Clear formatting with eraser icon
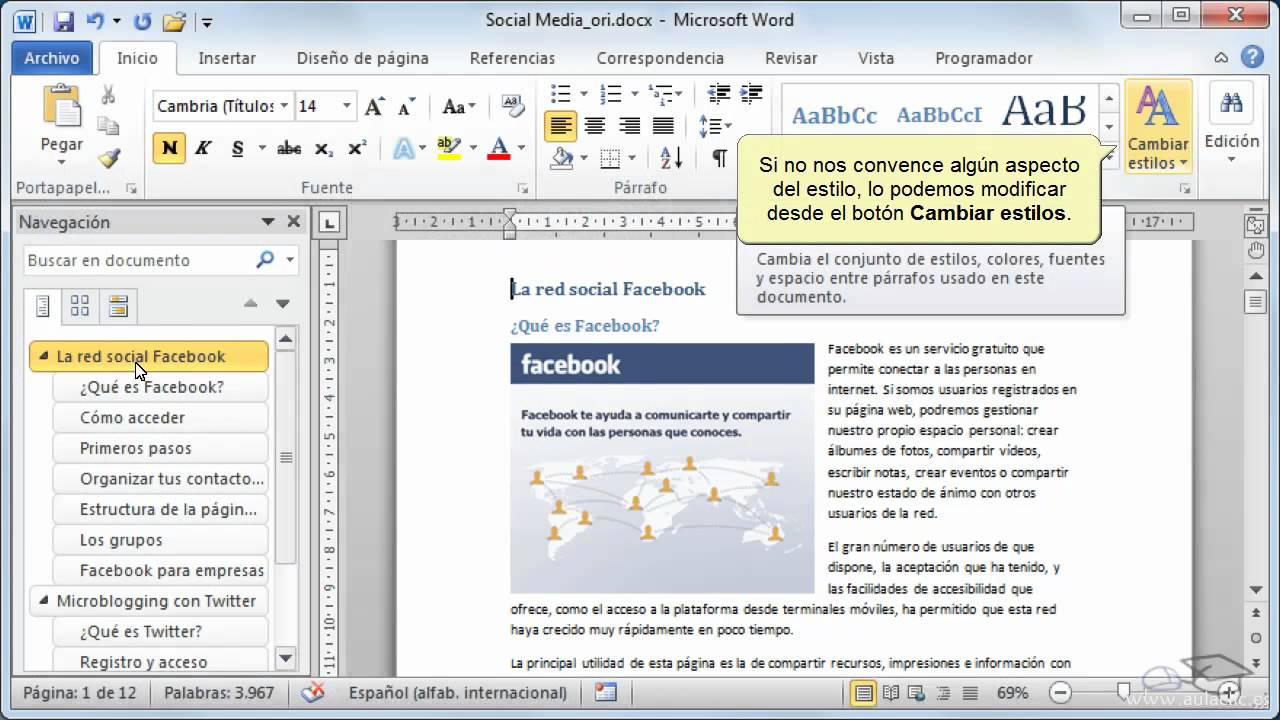Screen dimensions: 1280x720 coord(513,106)
